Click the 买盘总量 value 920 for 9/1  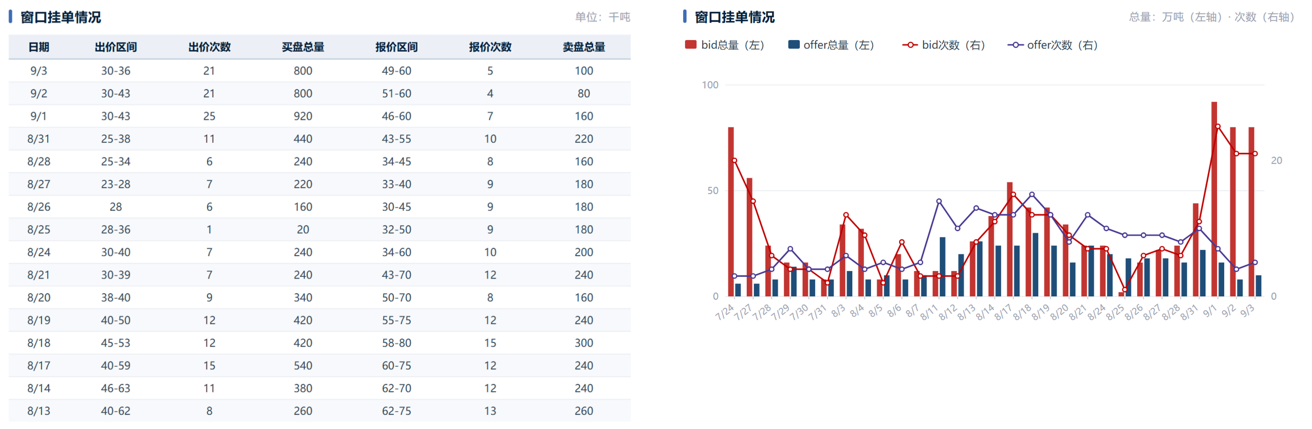click(x=303, y=116)
